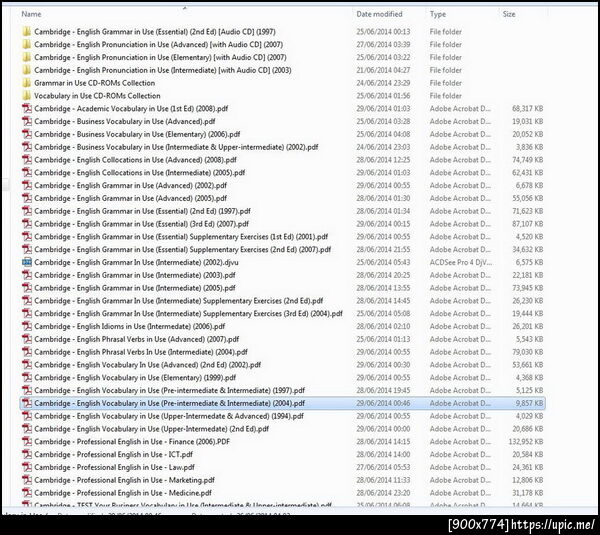Select Vocabulary (Pre-intermediate & Intermediate) (1997).pdf

170,390
